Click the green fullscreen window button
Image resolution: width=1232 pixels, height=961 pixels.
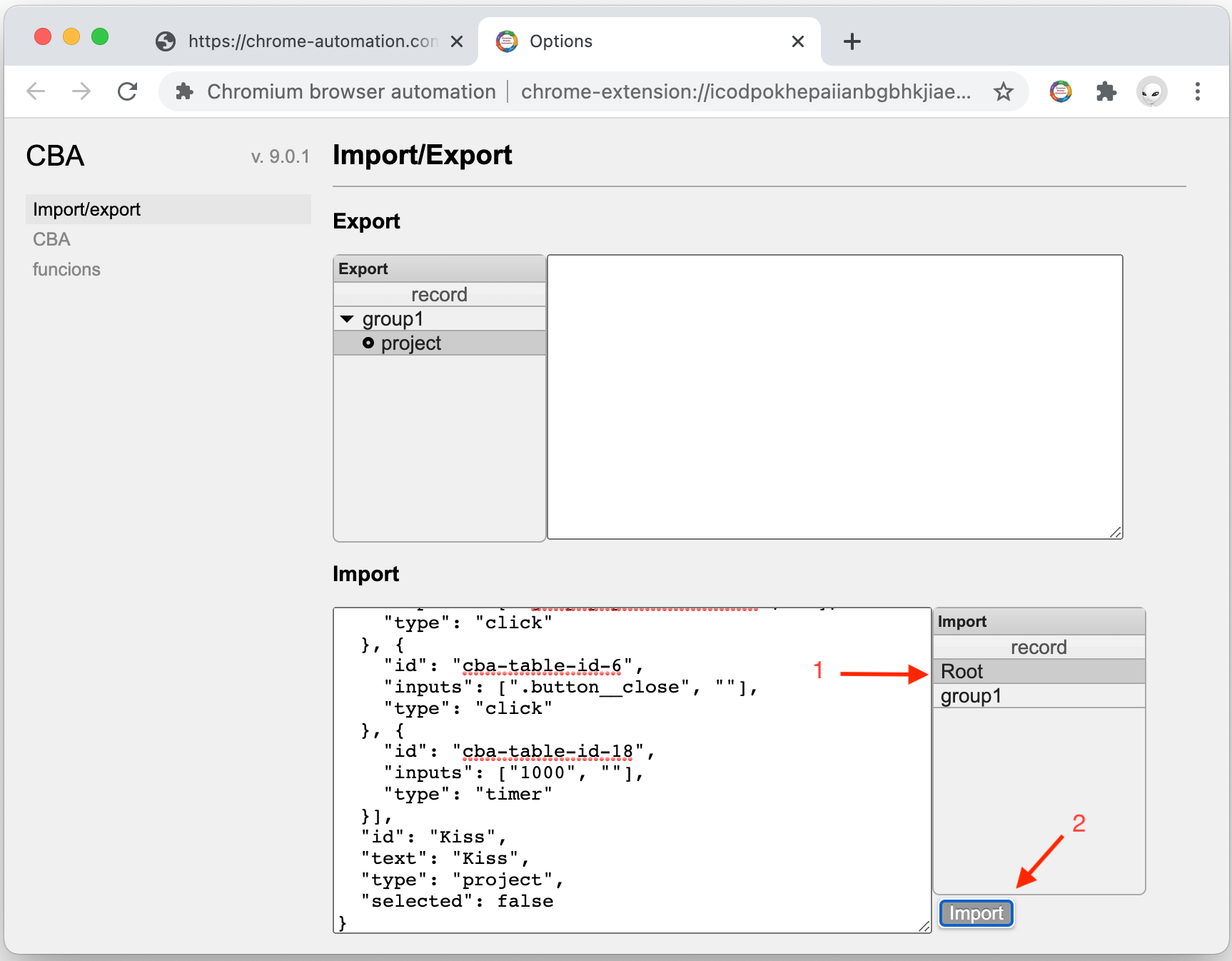(100, 36)
